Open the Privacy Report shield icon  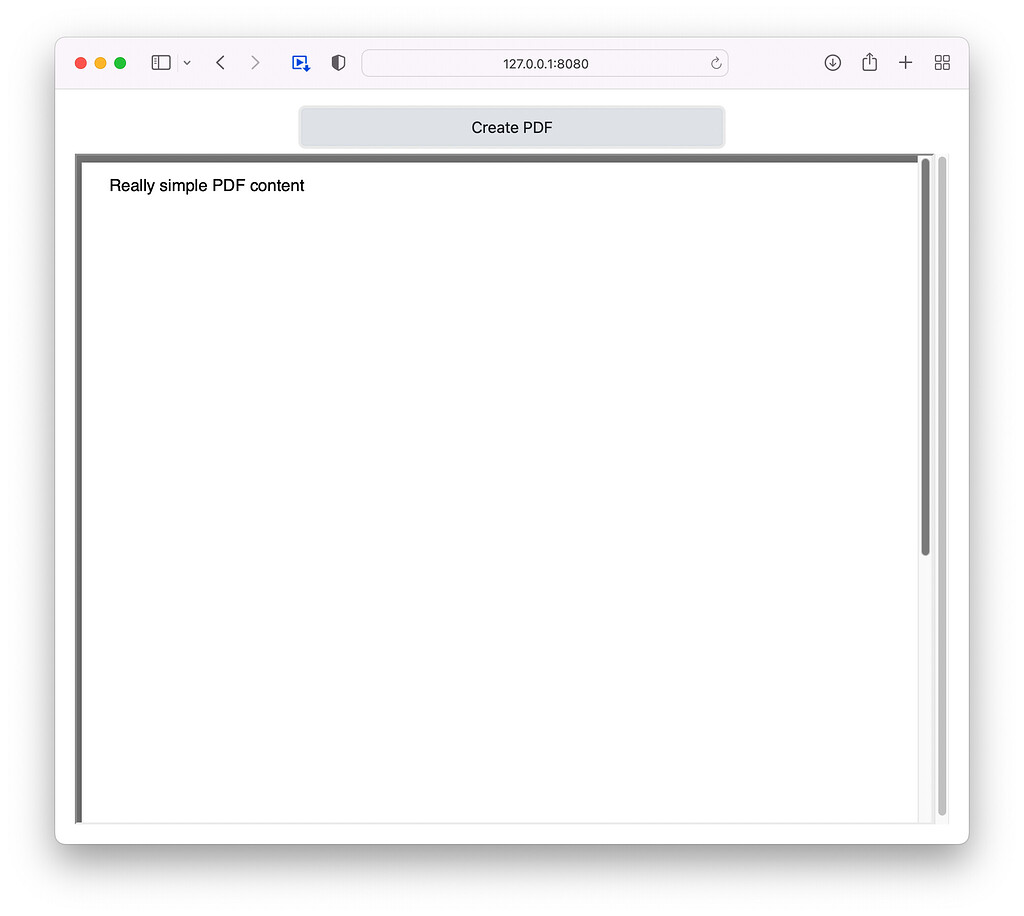pyautogui.click(x=338, y=62)
